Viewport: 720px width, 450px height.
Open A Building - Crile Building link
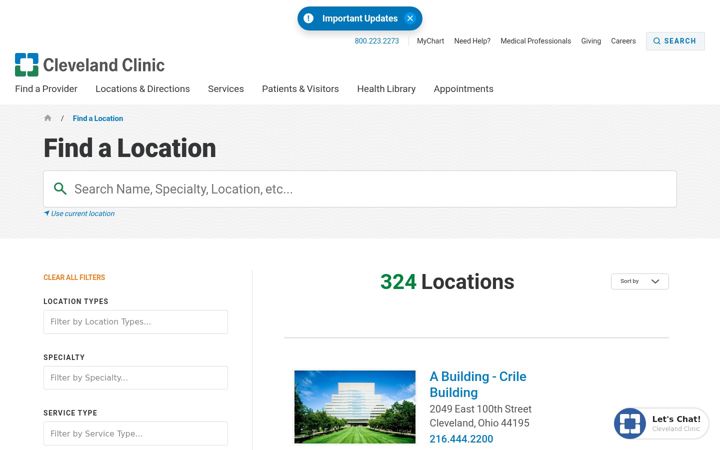point(478,384)
